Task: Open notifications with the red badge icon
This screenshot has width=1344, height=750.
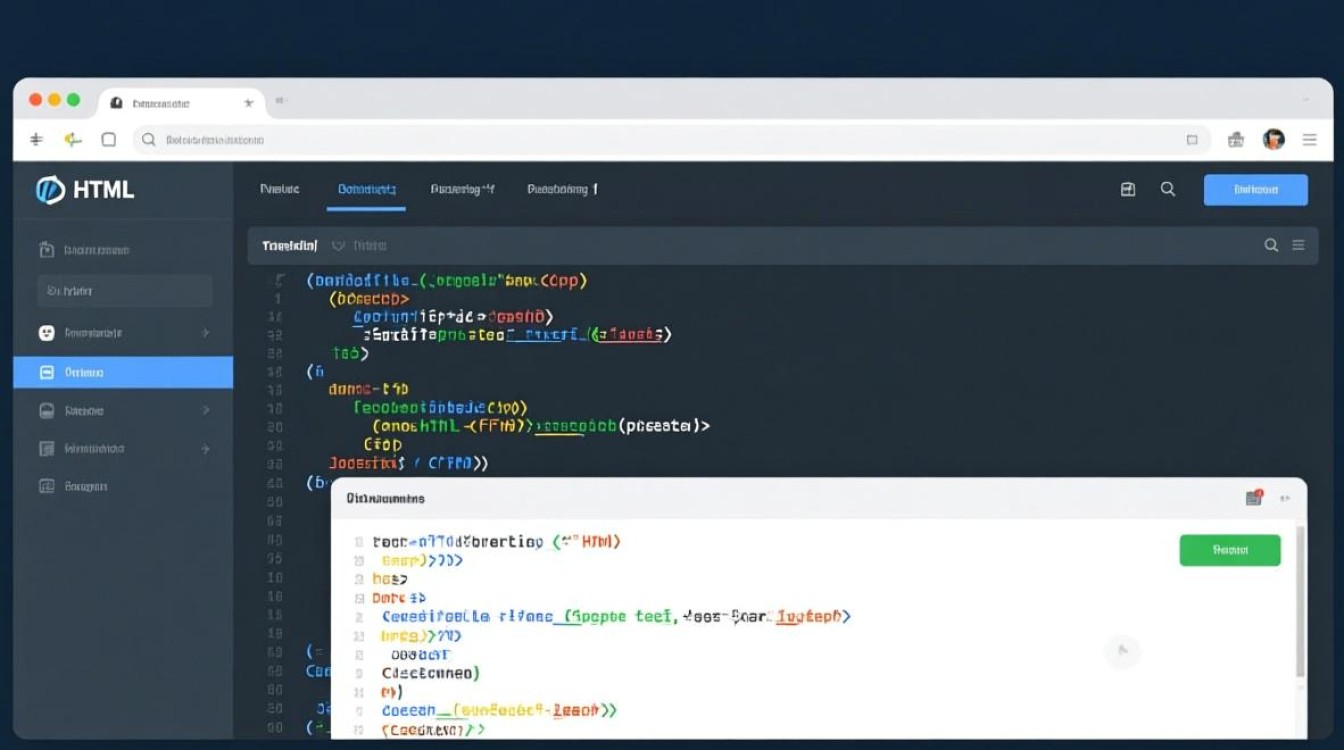Action: (1254, 497)
